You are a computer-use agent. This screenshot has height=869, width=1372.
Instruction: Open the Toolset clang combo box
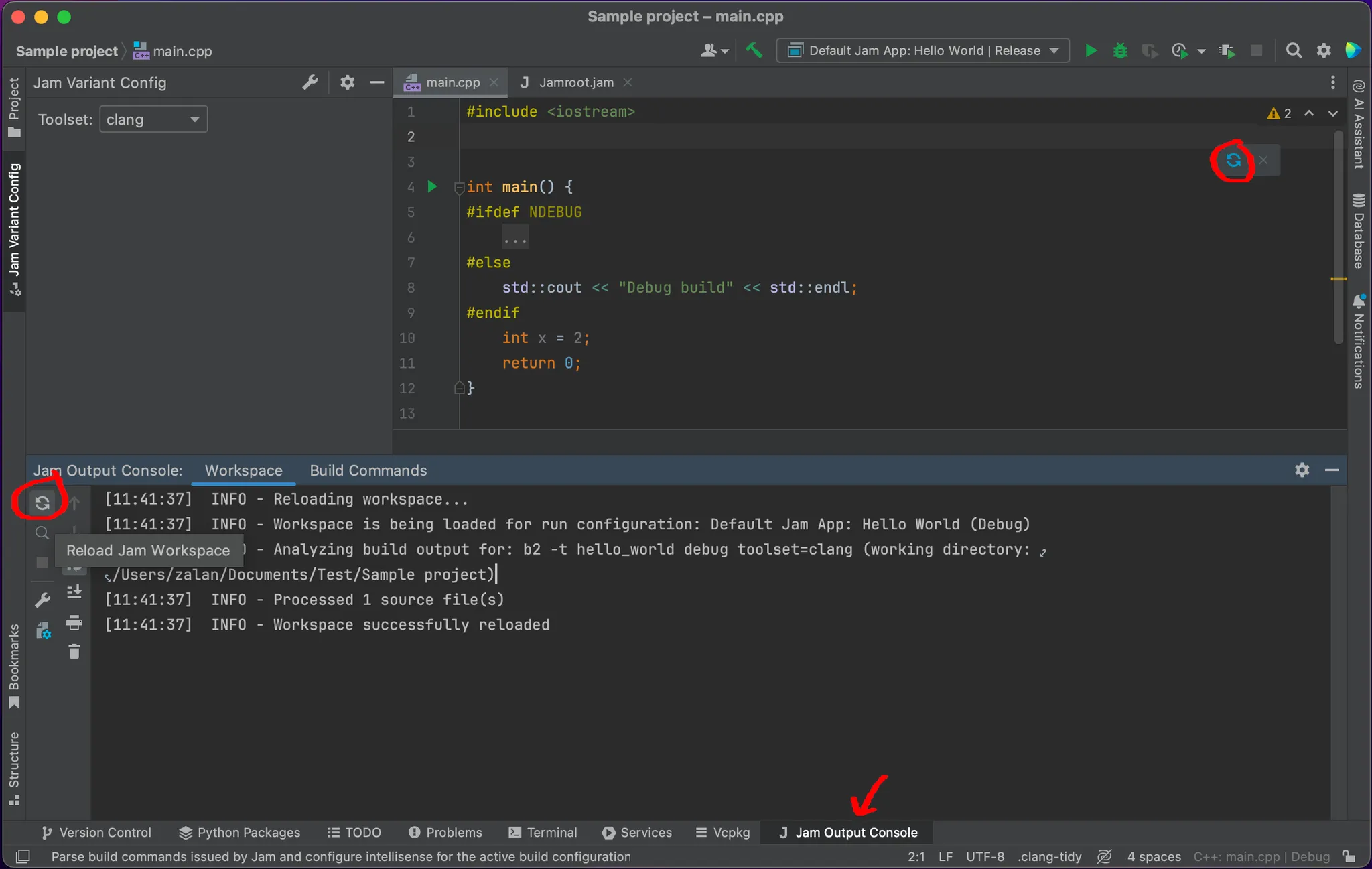[153, 119]
